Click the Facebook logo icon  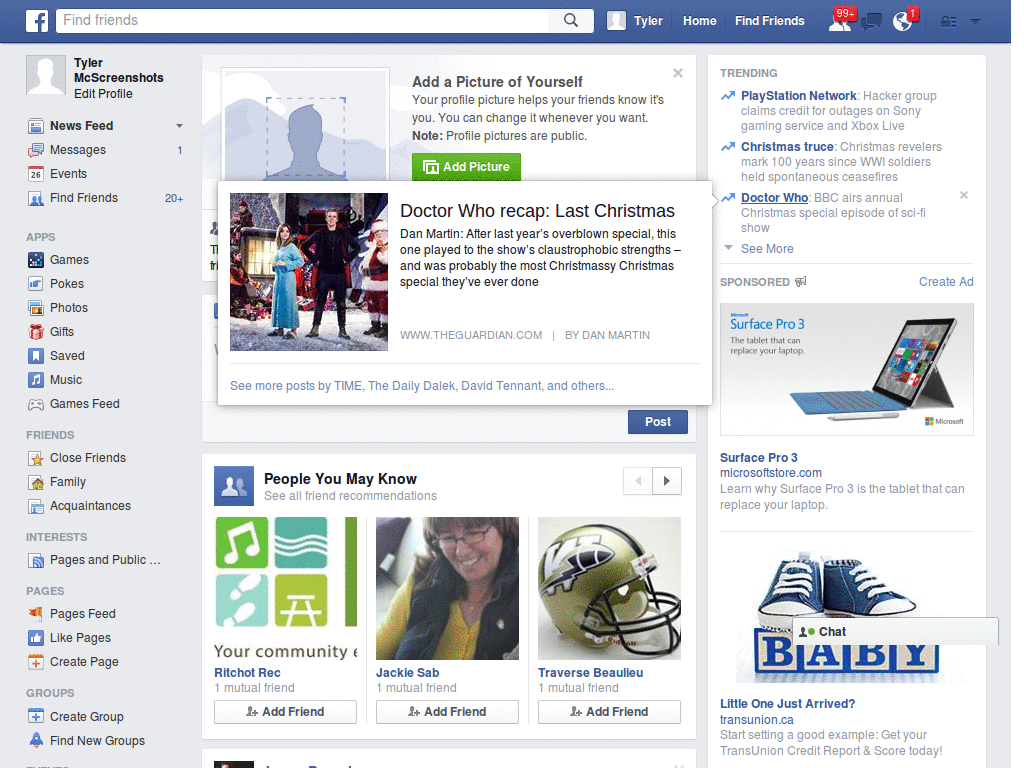pos(37,21)
